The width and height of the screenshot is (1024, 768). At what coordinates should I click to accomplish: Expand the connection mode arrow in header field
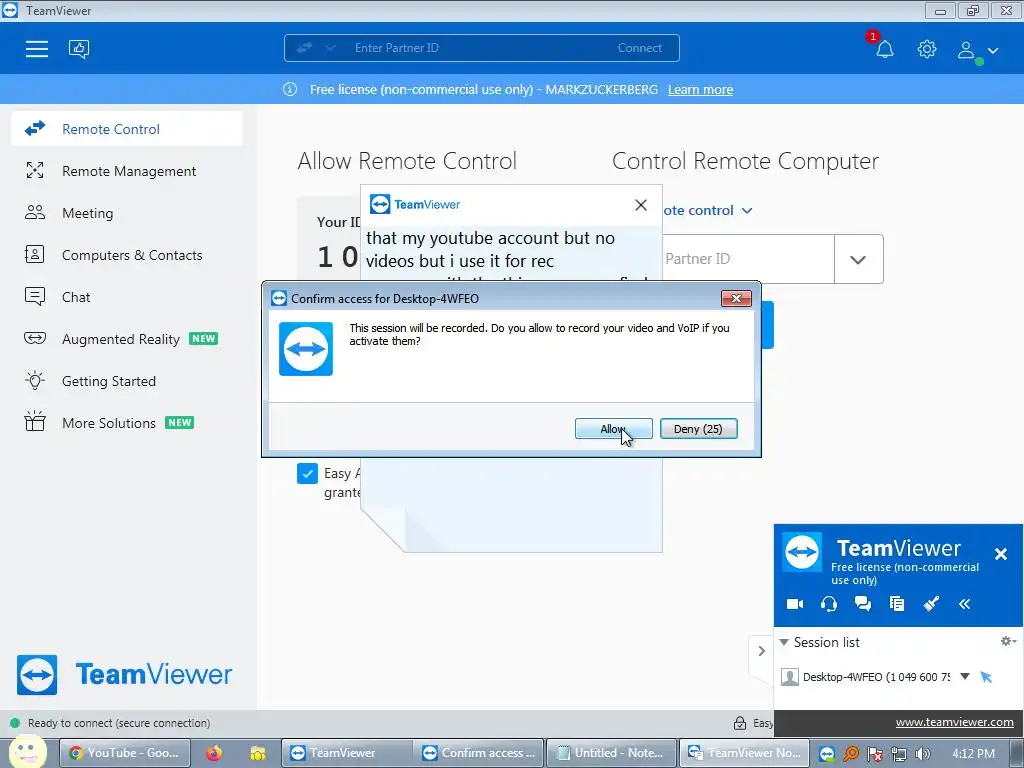tap(330, 48)
